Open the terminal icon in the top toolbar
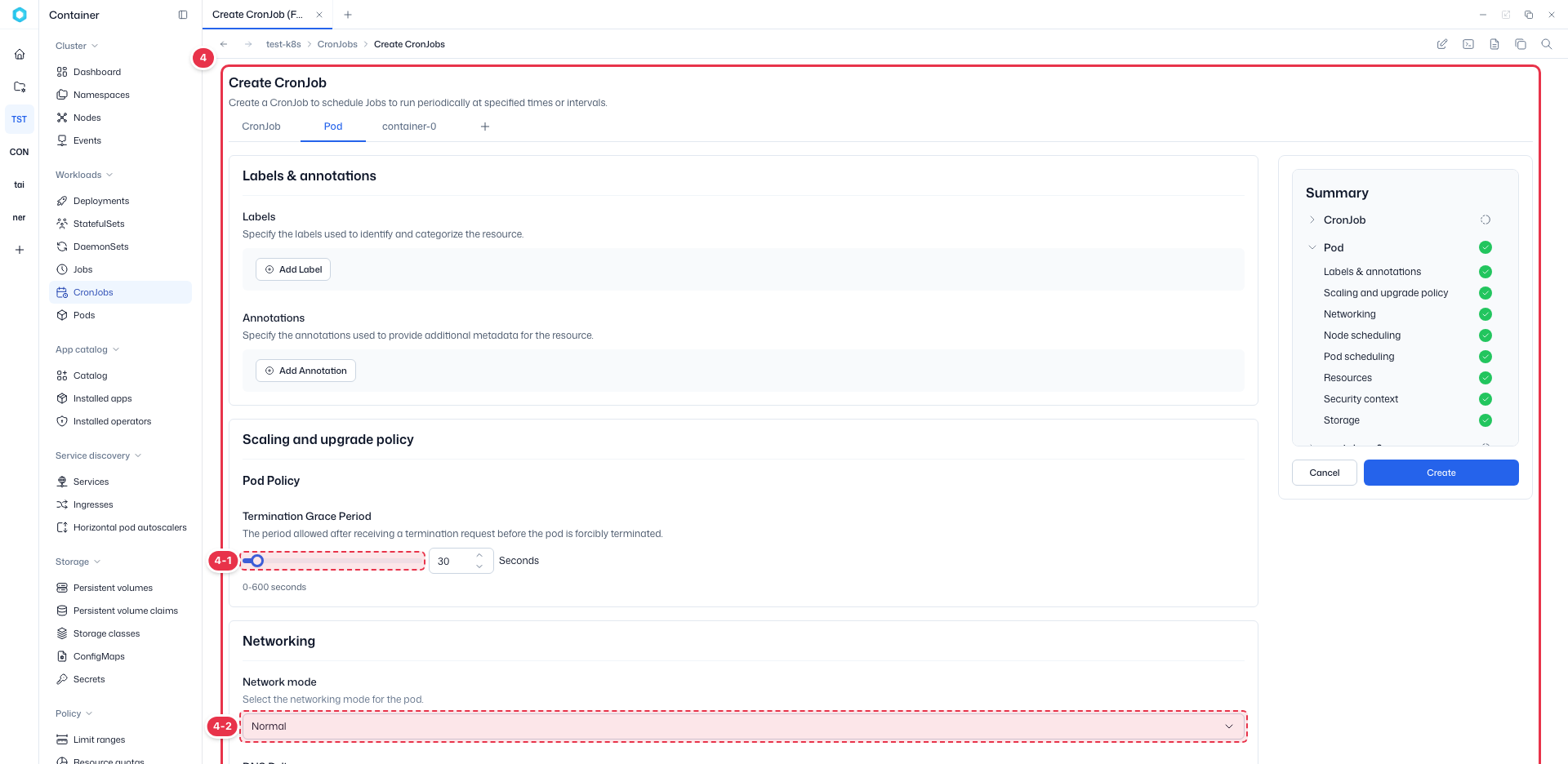The height and width of the screenshot is (764, 1568). tap(1468, 44)
